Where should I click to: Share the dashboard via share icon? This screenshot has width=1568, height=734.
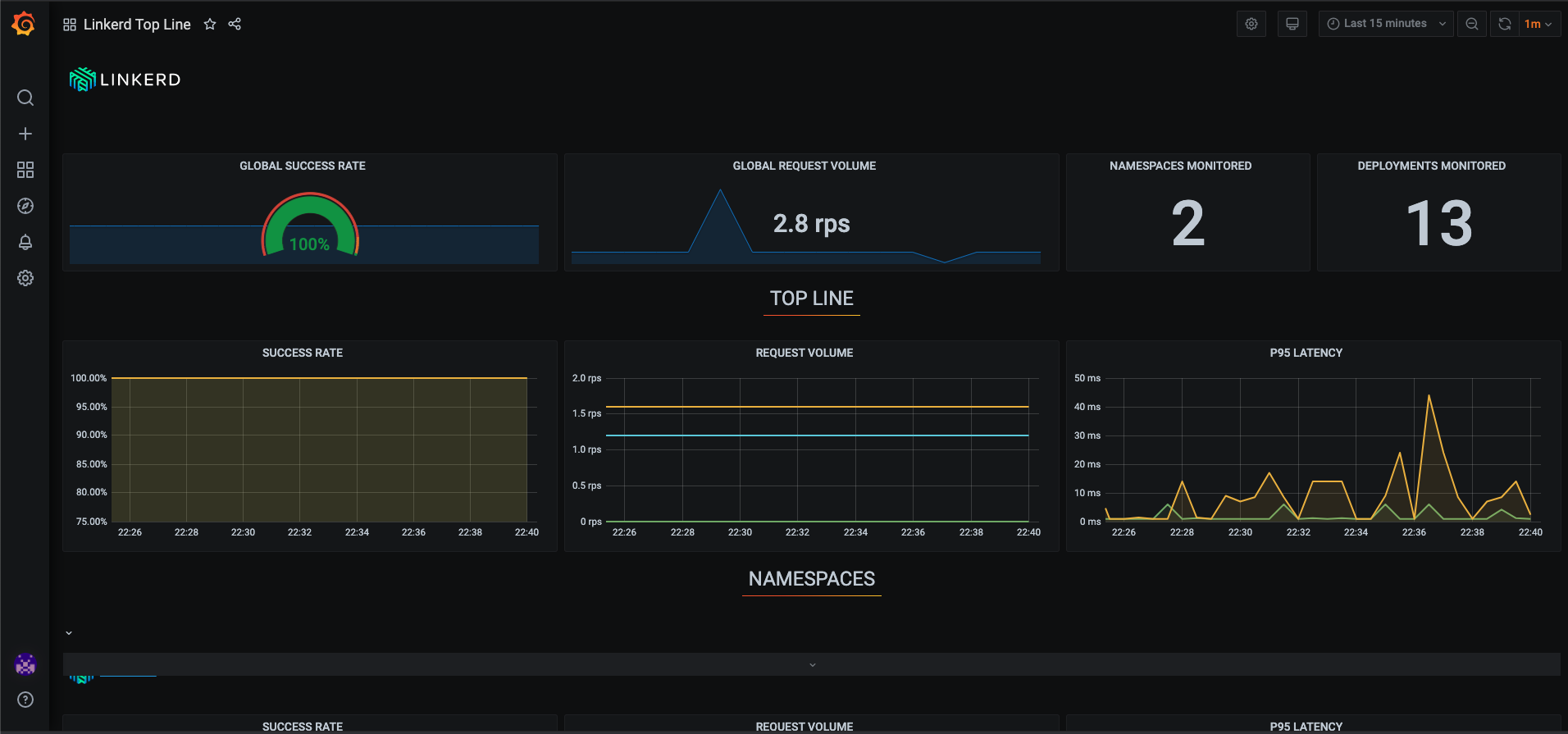[235, 24]
